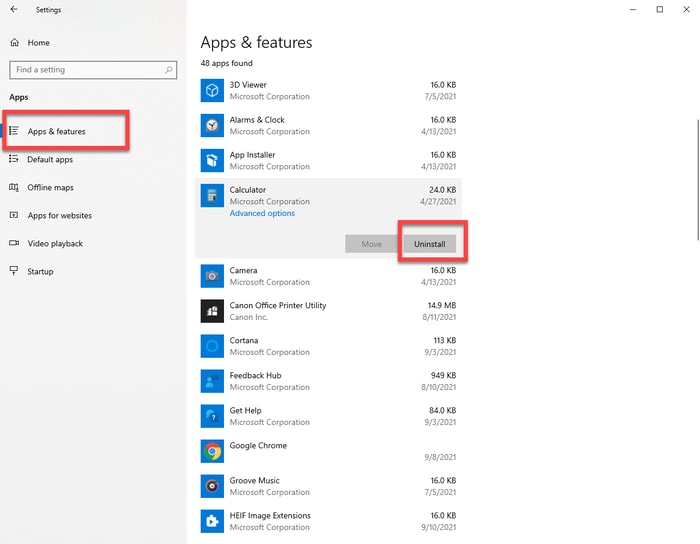Viewport: 700px width, 544px height.
Task: Open Startup apps section
Action: click(x=40, y=271)
